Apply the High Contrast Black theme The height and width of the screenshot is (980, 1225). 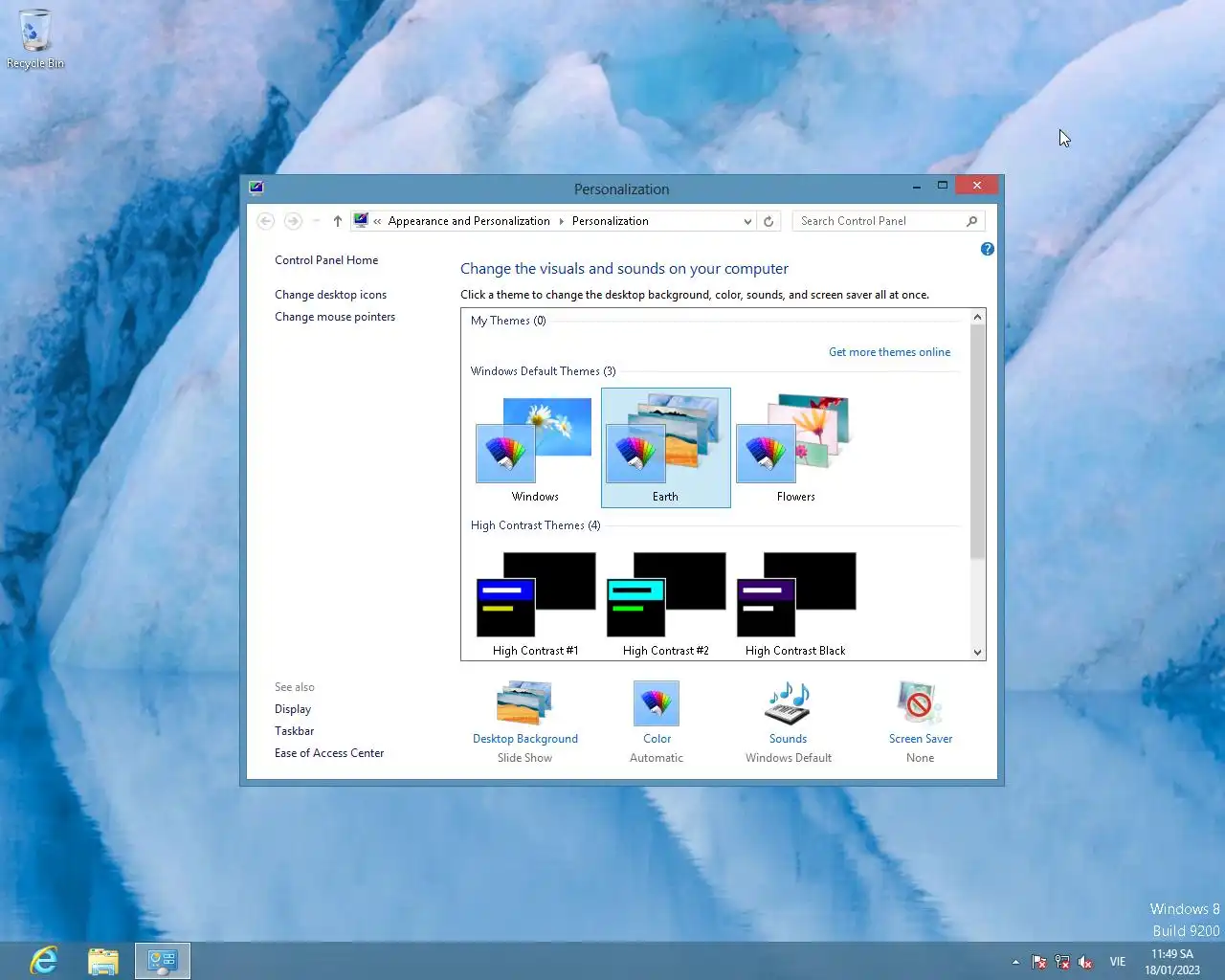(796, 603)
